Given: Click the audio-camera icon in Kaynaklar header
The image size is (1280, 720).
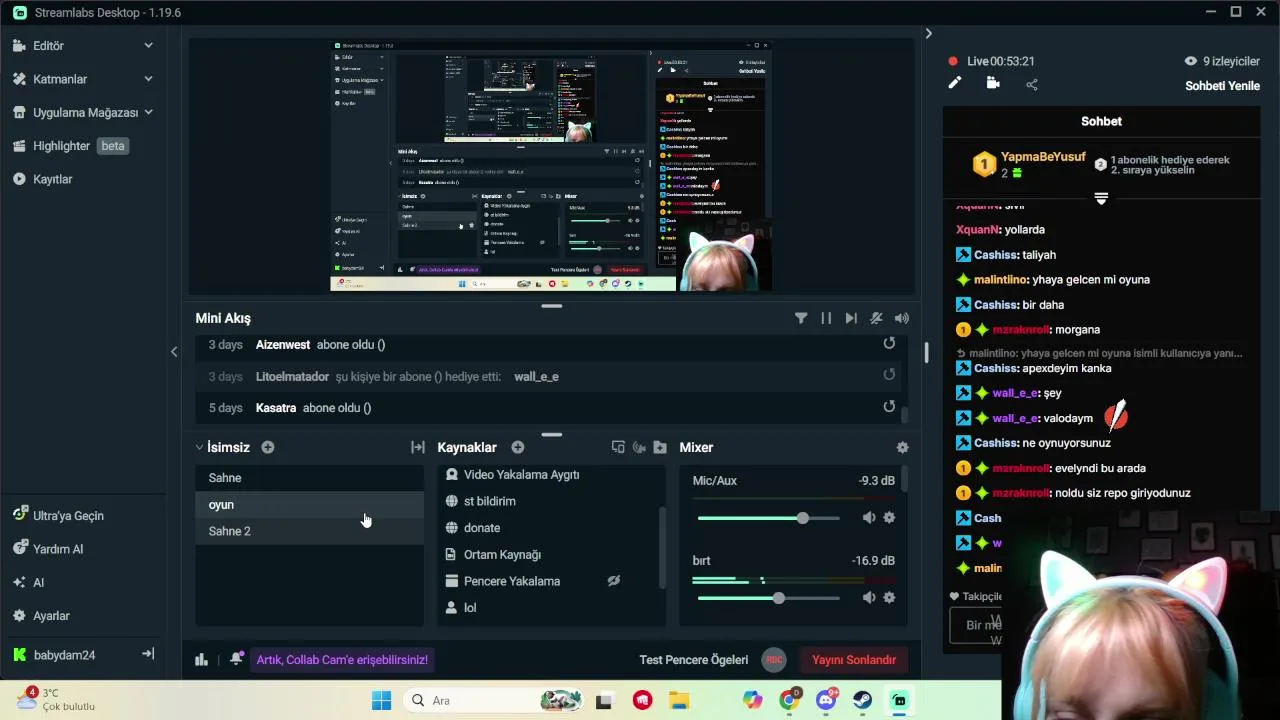Looking at the screenshot, I should point(639,447).
